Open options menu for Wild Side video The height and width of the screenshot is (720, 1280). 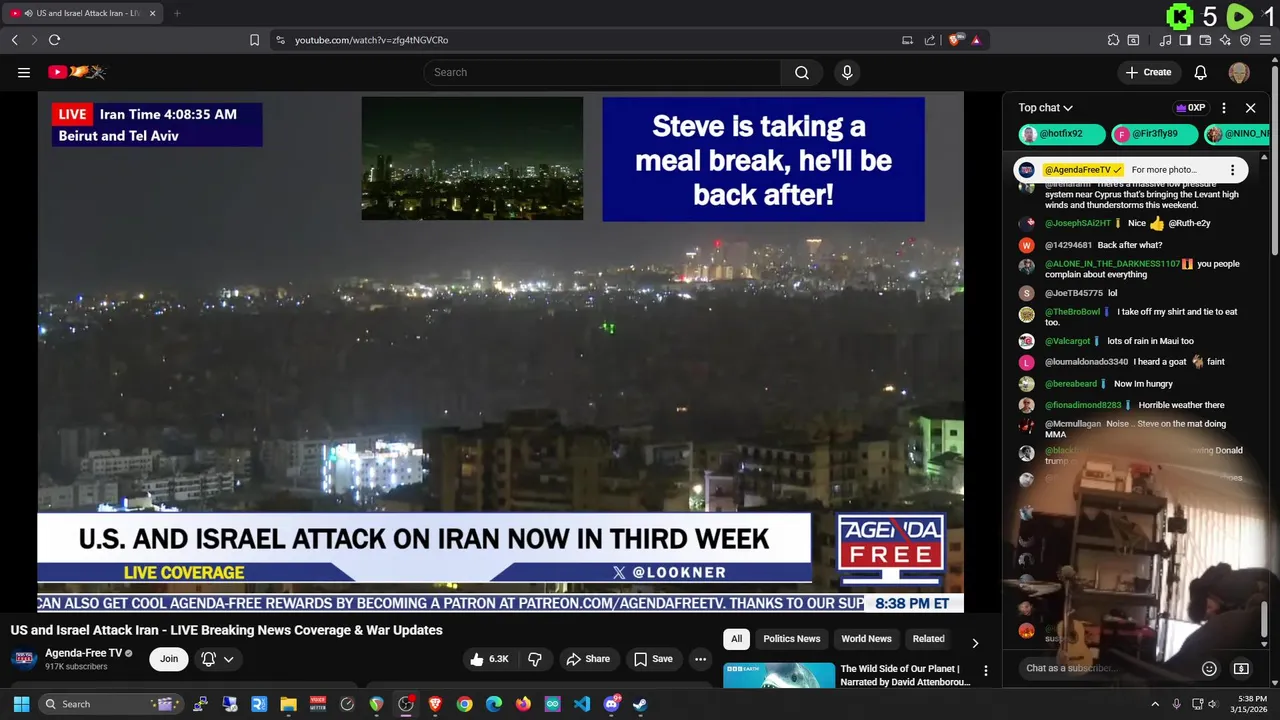[986, 671]
